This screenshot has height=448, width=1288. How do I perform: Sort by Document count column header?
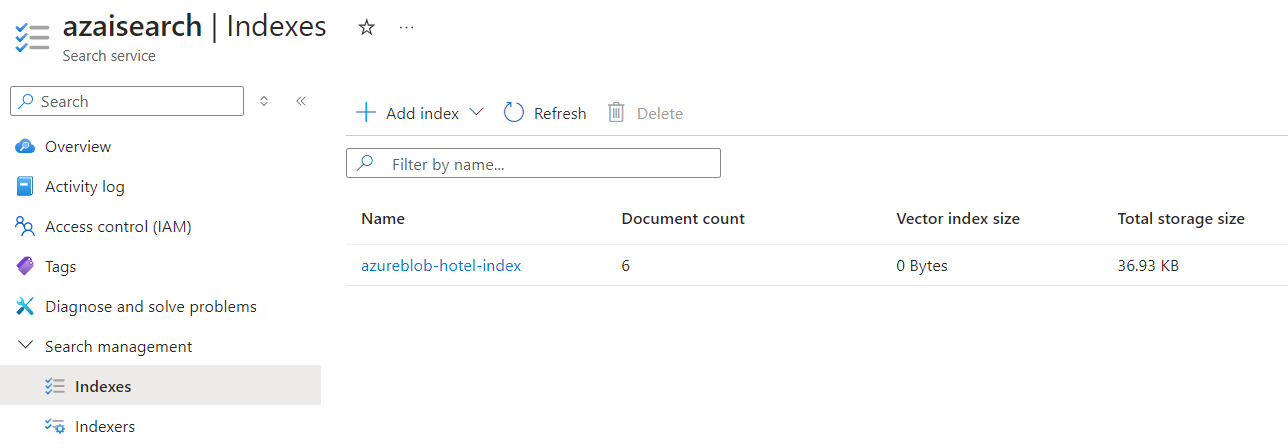point(683,219)
